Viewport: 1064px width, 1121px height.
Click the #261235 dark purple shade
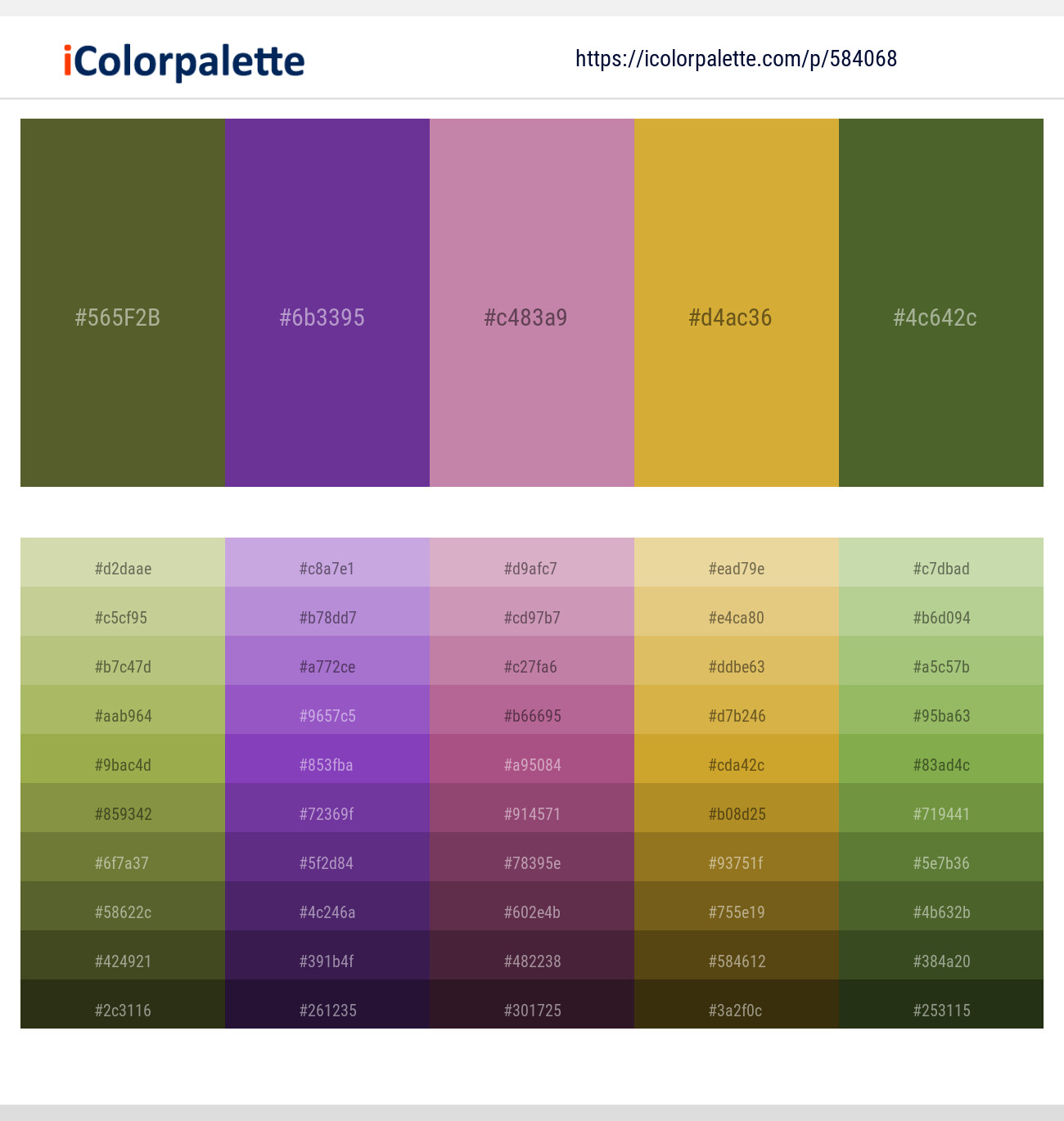tap(327, 1010)
